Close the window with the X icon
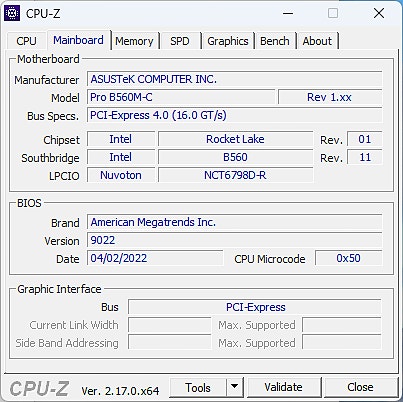Screen dimensions: 403x402 click(x=379, y=13)
